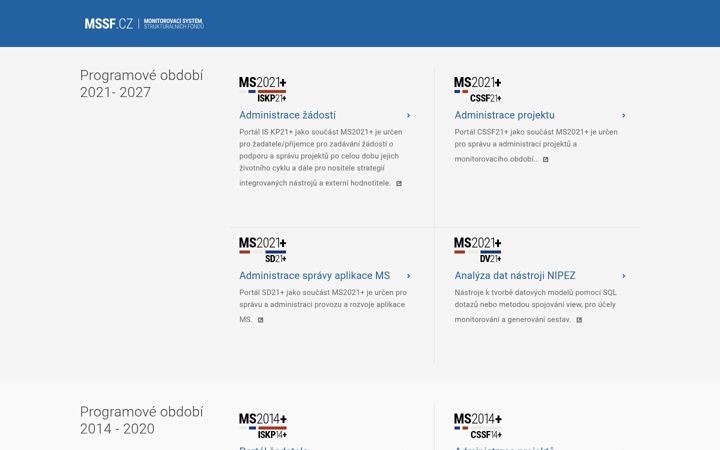Click the chevron beside Analýza dat nástroji NIPEZ

[x=624, y=276]
